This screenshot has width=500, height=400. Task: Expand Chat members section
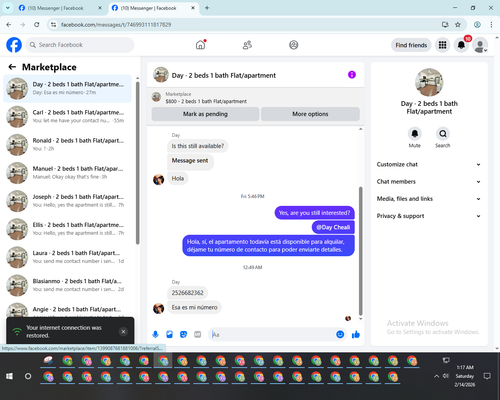429,182
